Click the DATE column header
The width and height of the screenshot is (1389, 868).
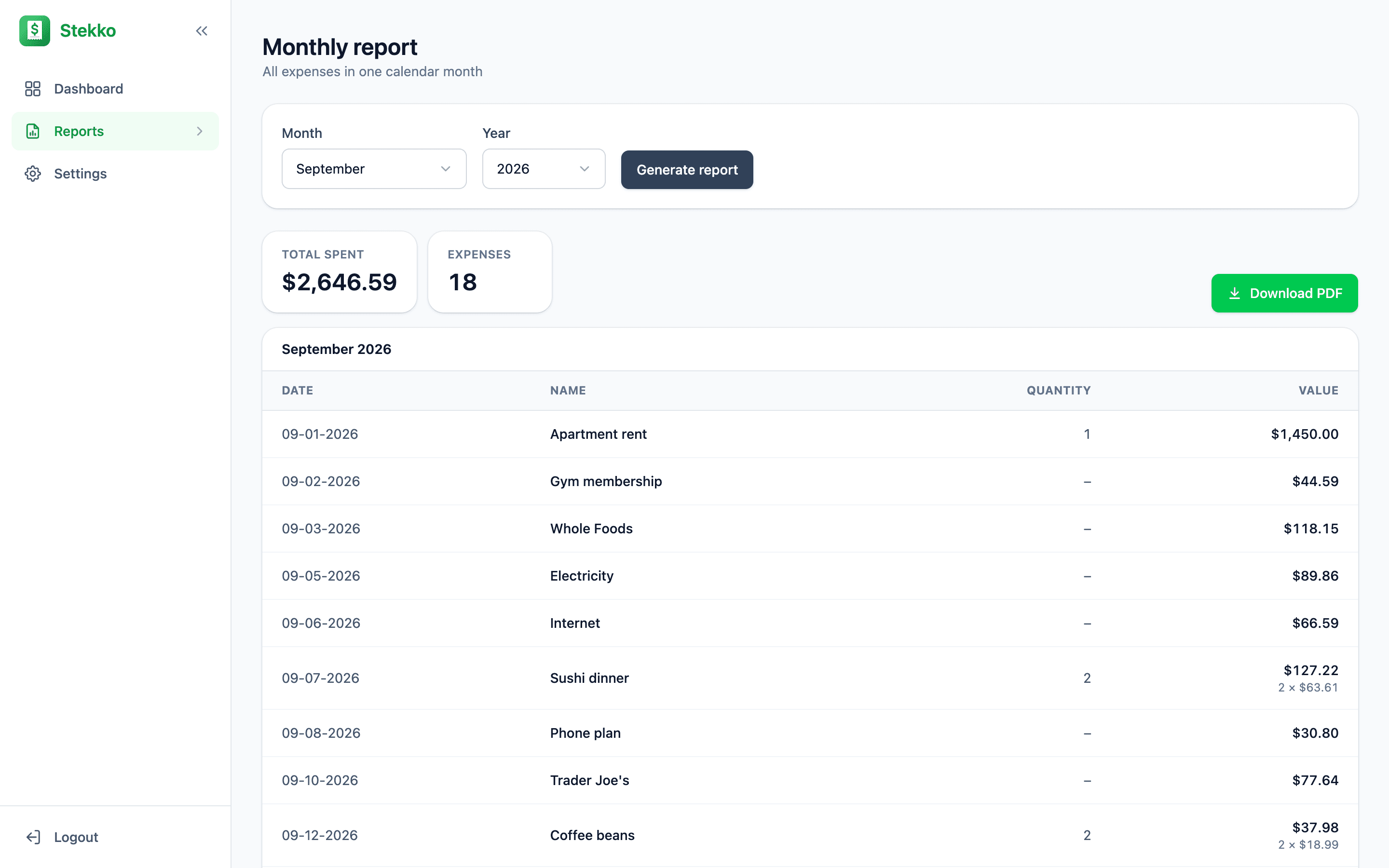click(x=297, y=391)
